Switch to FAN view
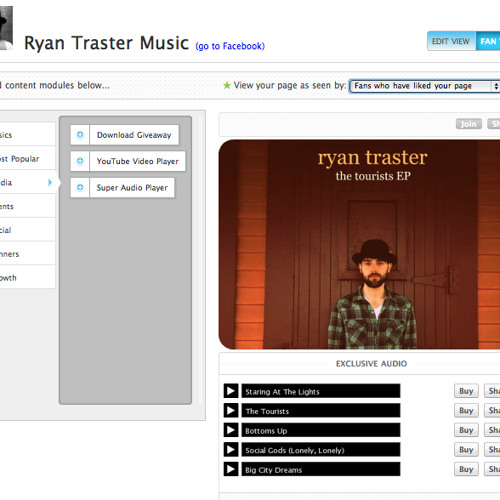The height and width of the screenshot is (500, 500). [x=488, y=41]
